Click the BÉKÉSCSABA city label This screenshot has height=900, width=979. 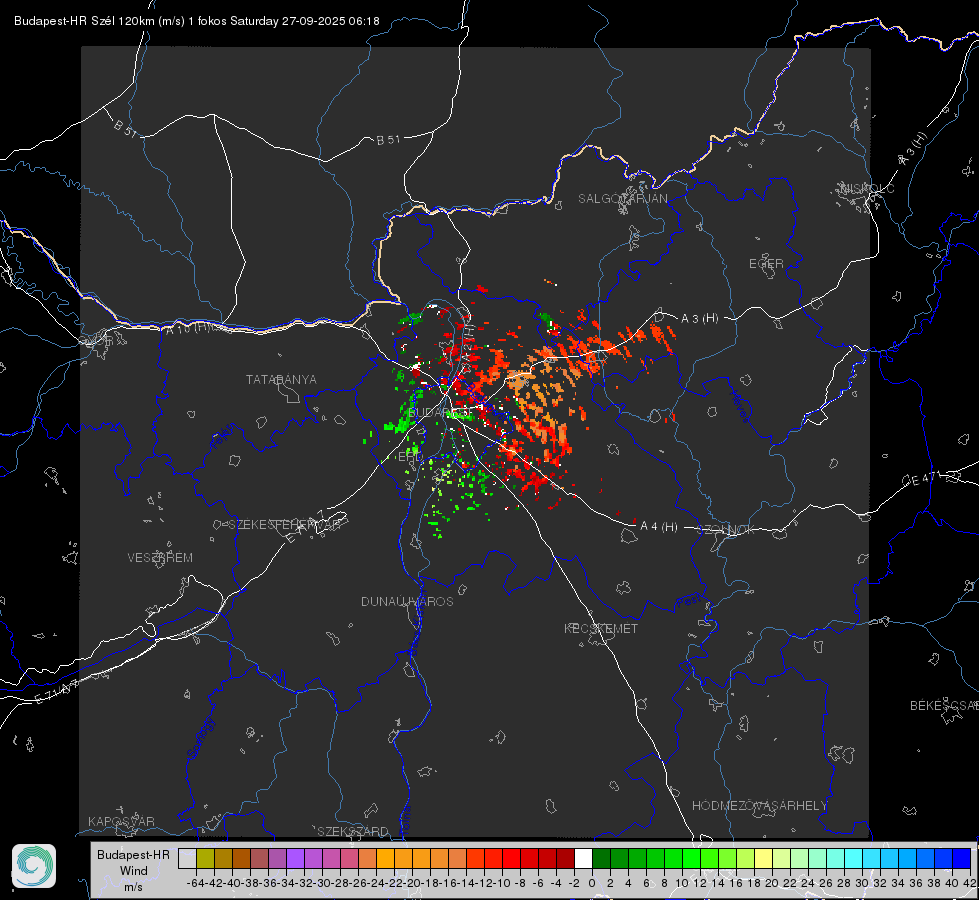[944, 705]
